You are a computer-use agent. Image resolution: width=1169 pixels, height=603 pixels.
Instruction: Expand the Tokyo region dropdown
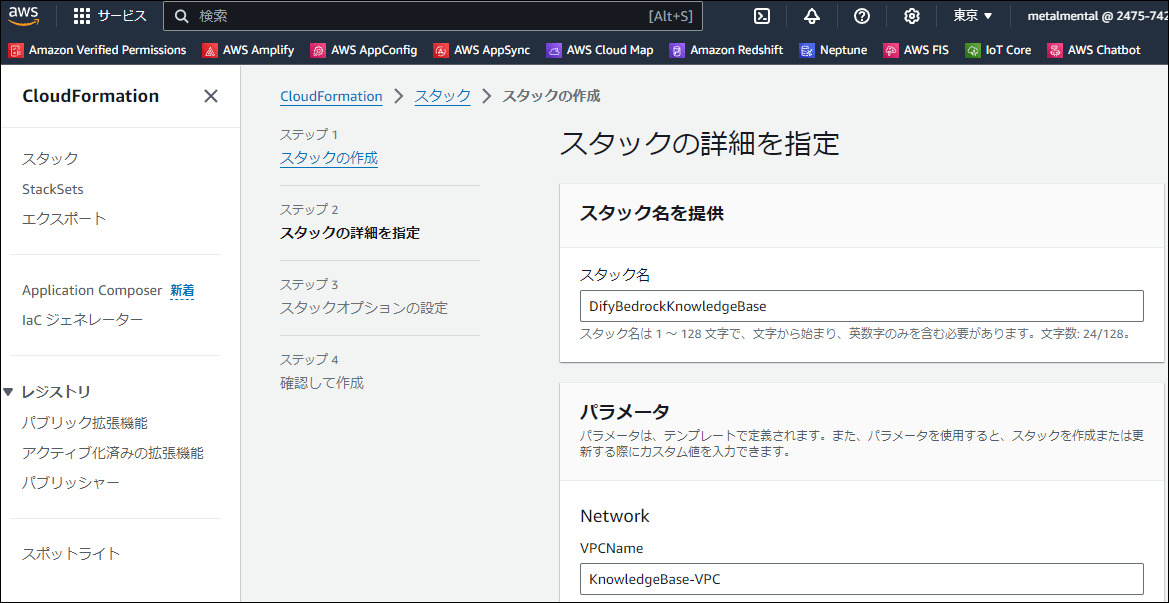(972, 16)
